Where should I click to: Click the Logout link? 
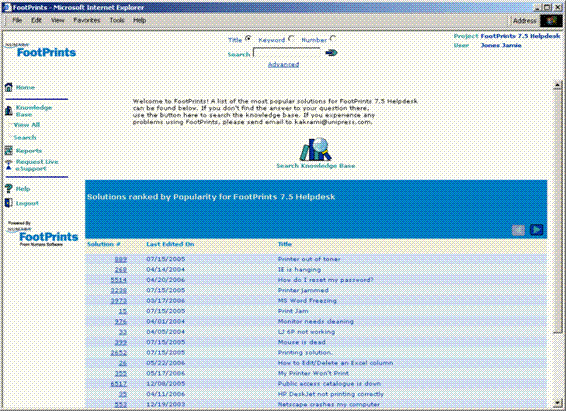27,203
